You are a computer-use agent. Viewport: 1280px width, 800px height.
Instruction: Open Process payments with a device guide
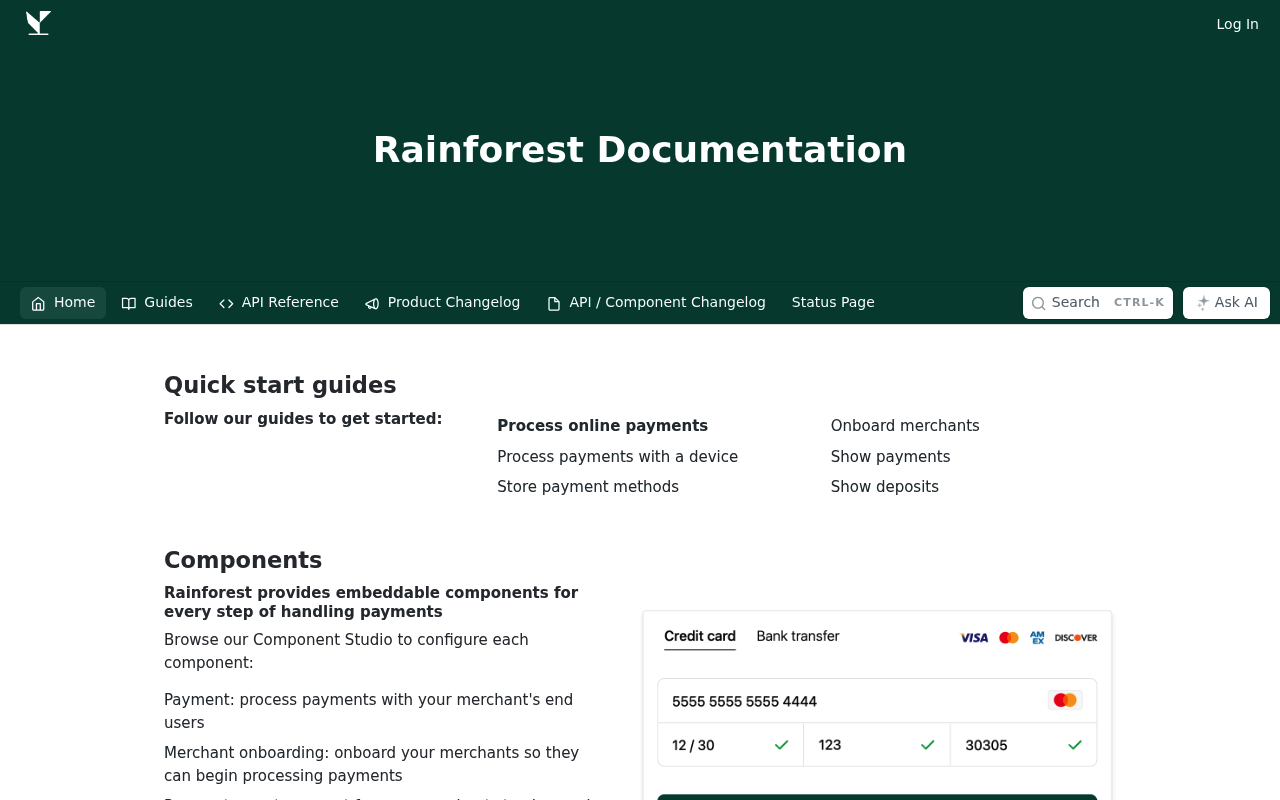tap(617, 457)
